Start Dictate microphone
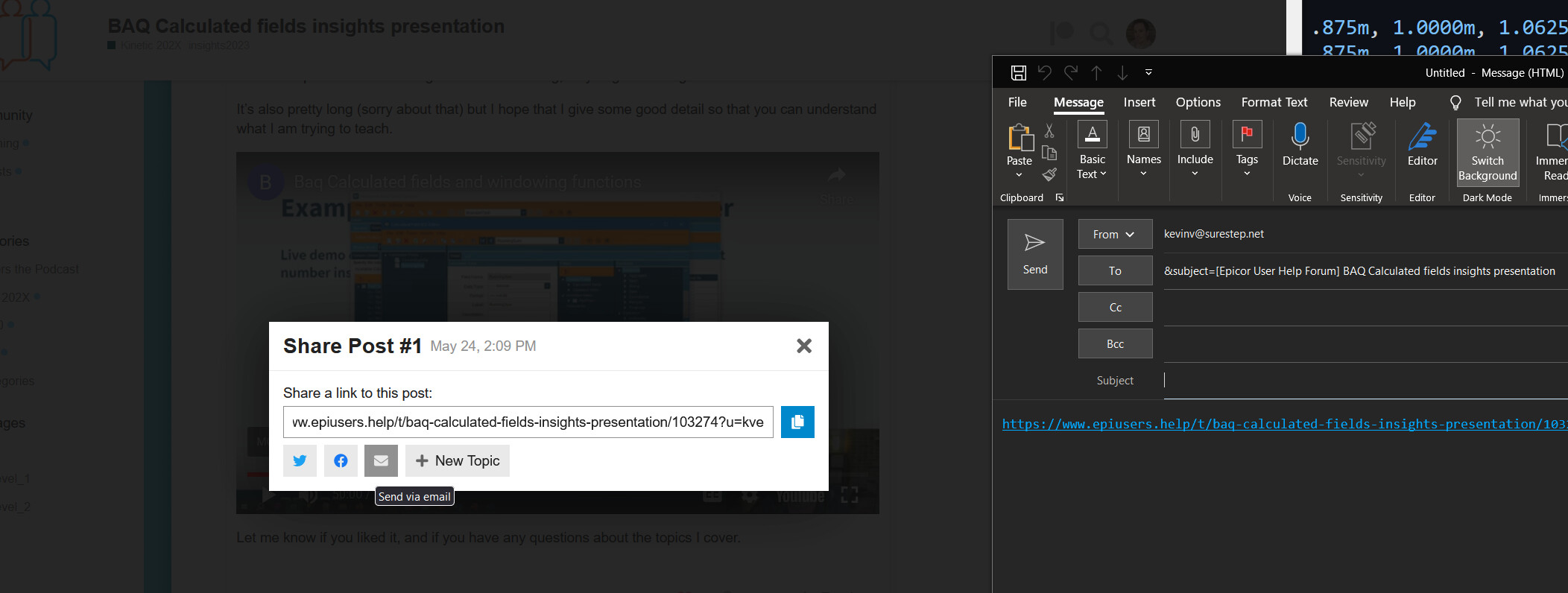 pos(1300,145)
